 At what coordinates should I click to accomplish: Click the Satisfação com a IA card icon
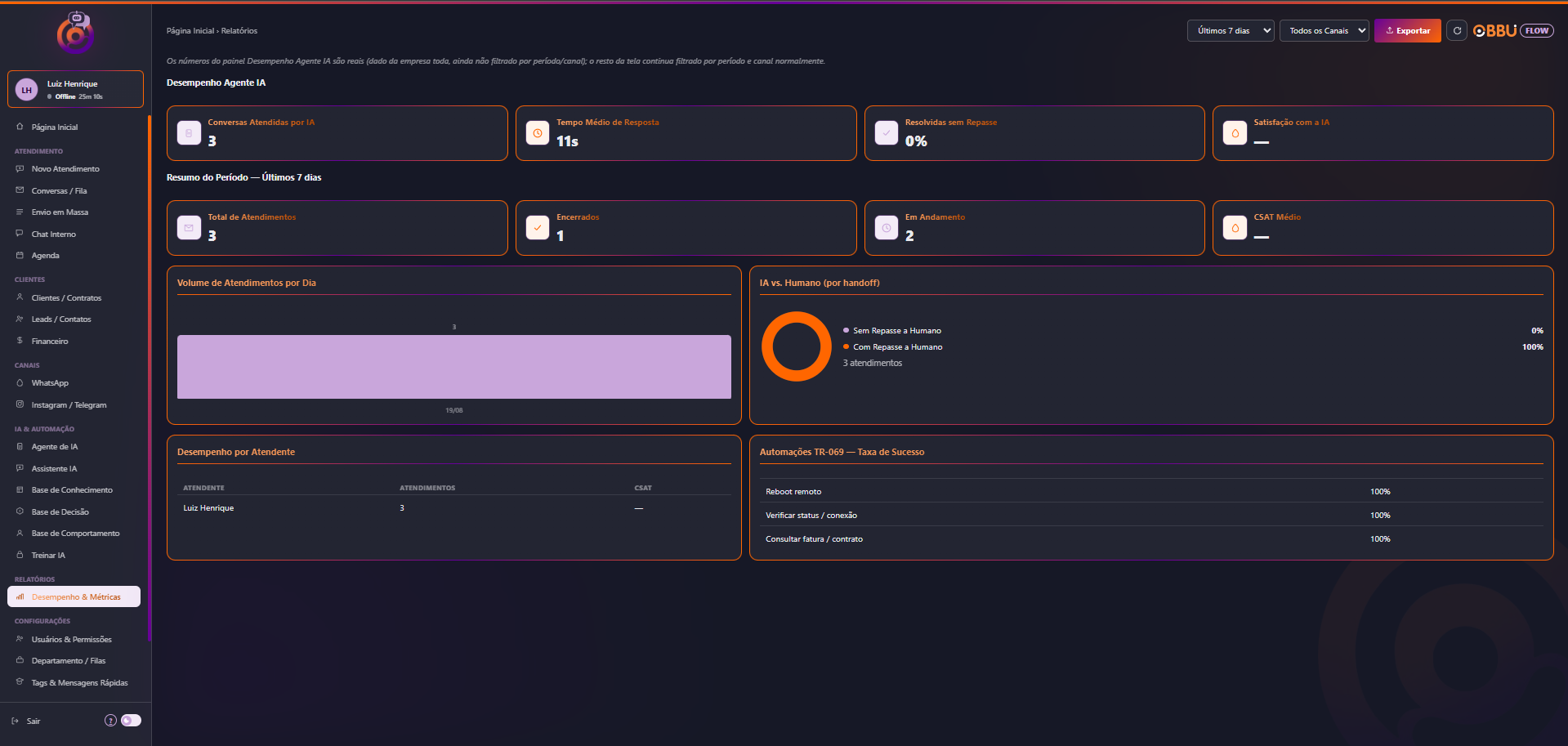(1235, 133)
